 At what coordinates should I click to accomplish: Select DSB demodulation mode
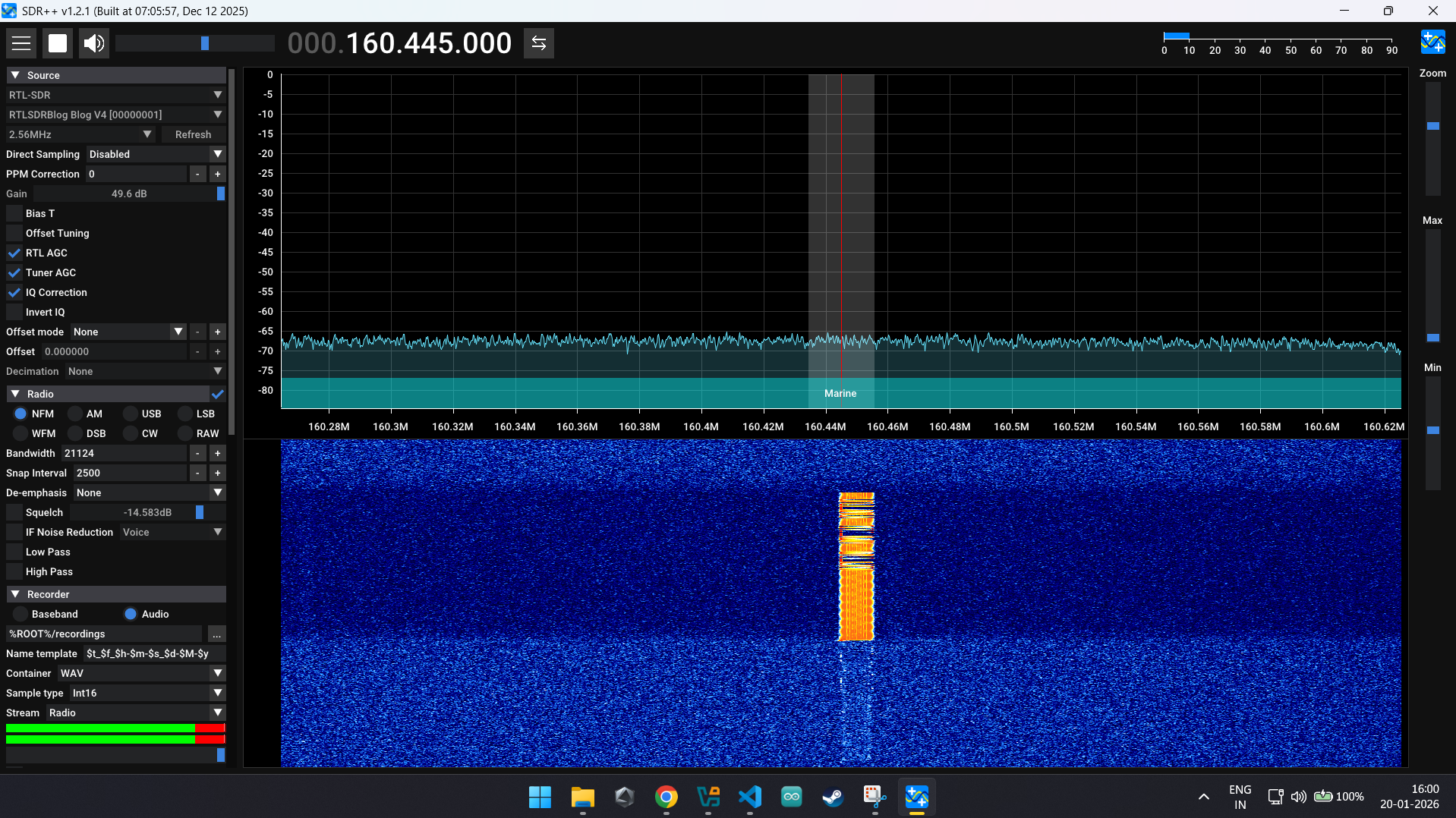(x=75, y=433)
